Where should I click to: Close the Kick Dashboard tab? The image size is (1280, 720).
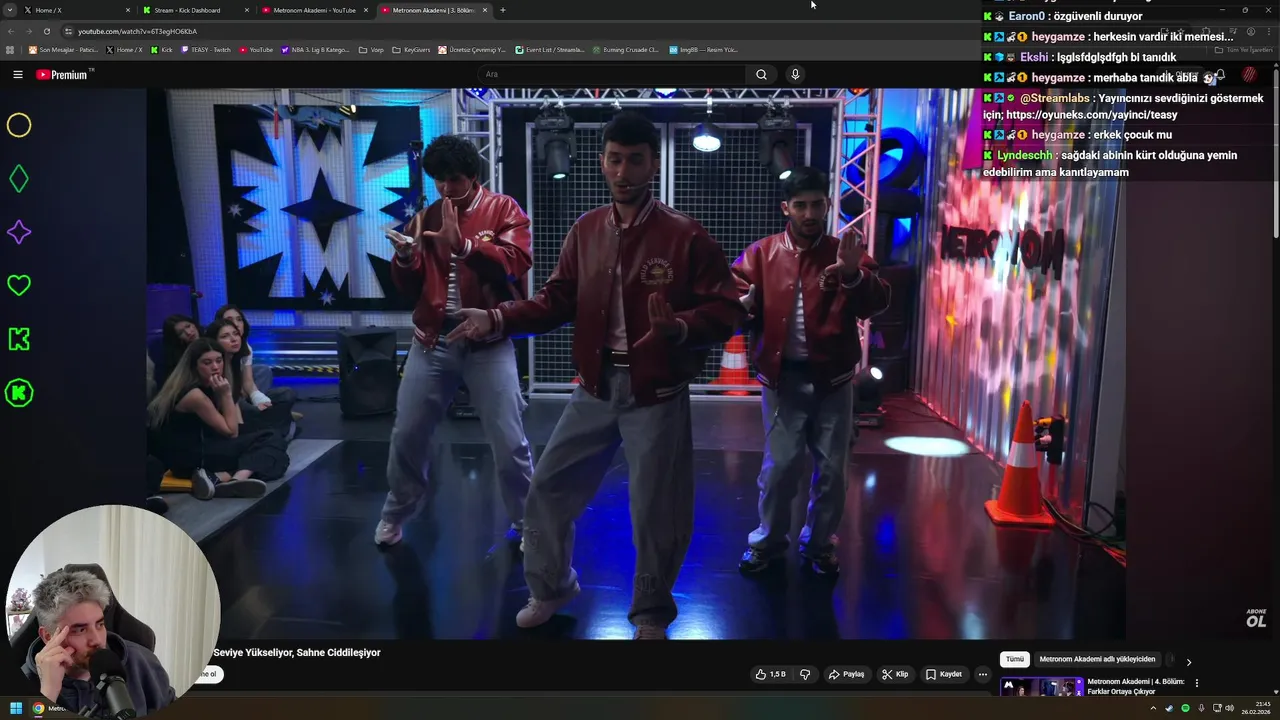(247, 10)
